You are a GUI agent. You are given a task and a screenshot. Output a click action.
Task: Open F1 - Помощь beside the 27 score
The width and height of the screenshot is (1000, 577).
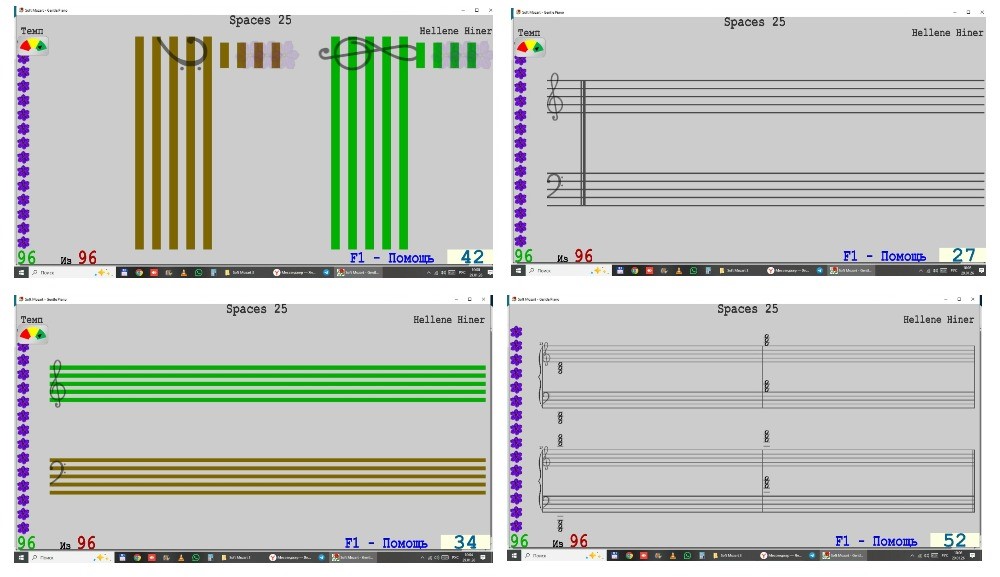pyautogui.click(x=884, y=257)
